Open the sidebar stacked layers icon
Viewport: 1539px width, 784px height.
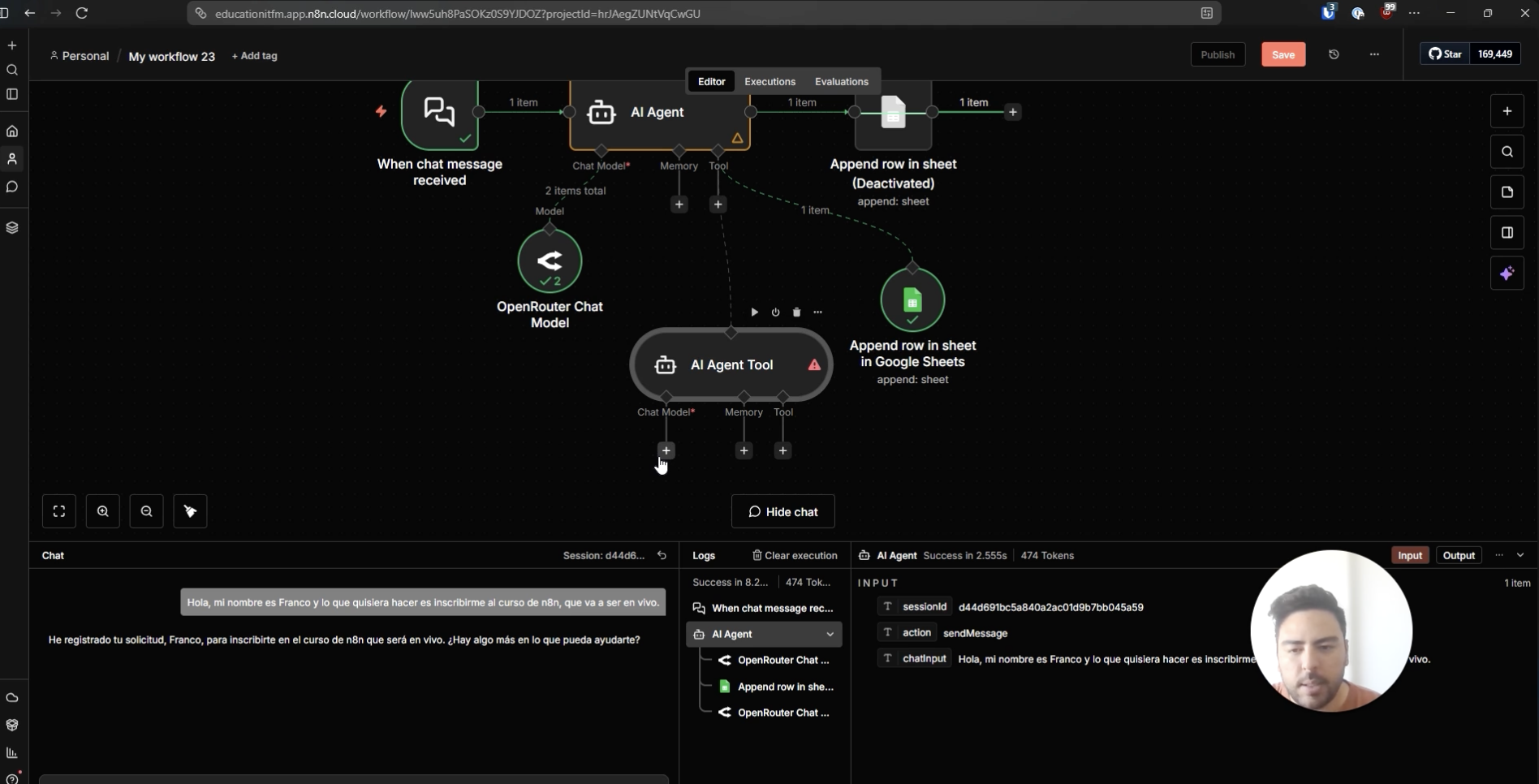pyautogui.click(x=12, y=228)
